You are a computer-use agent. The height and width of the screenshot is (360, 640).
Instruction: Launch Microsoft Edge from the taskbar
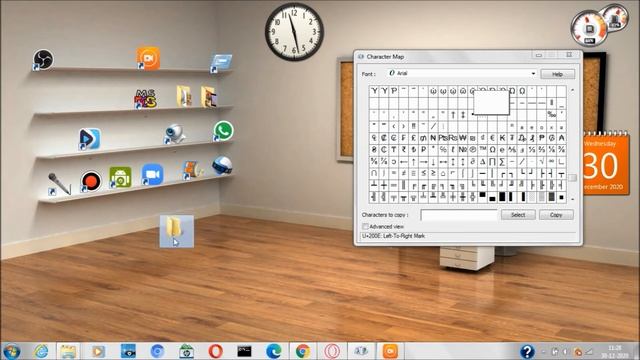coord(273,351)
